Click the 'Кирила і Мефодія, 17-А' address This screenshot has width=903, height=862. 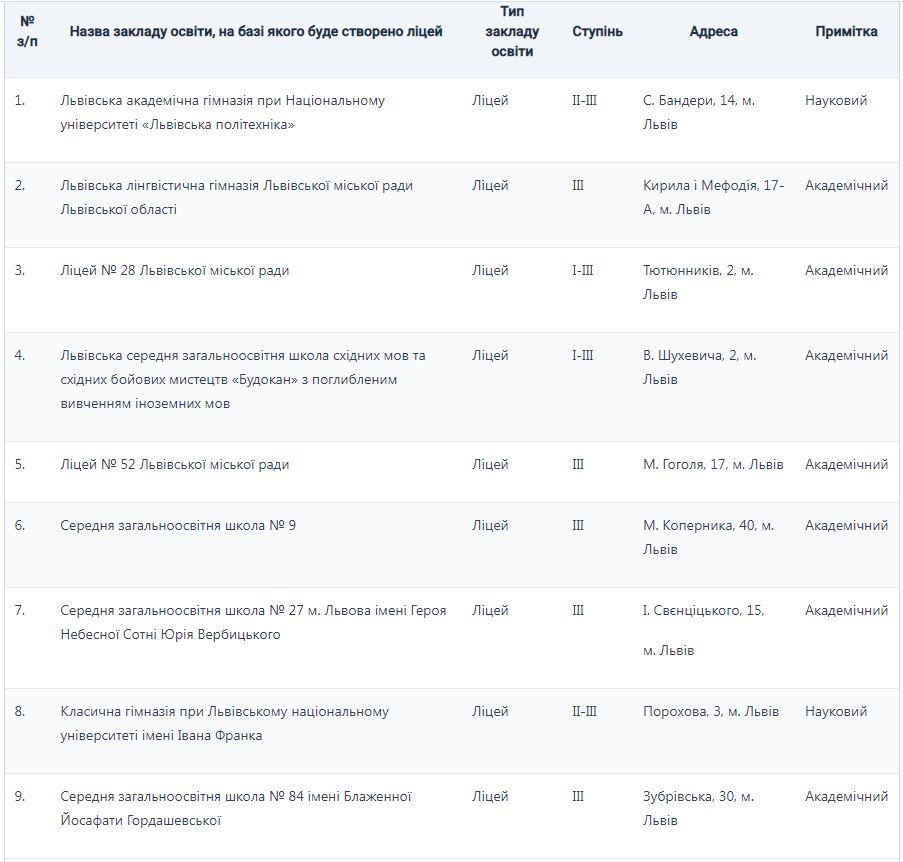(x=713, y=197)
